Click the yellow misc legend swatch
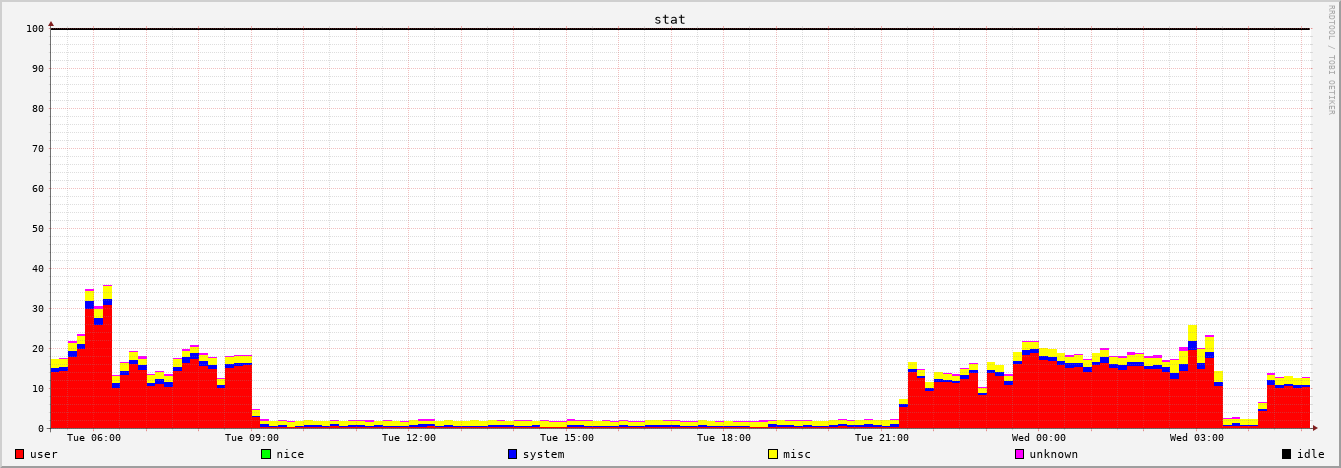The image size is (1341, 468). 773,454
